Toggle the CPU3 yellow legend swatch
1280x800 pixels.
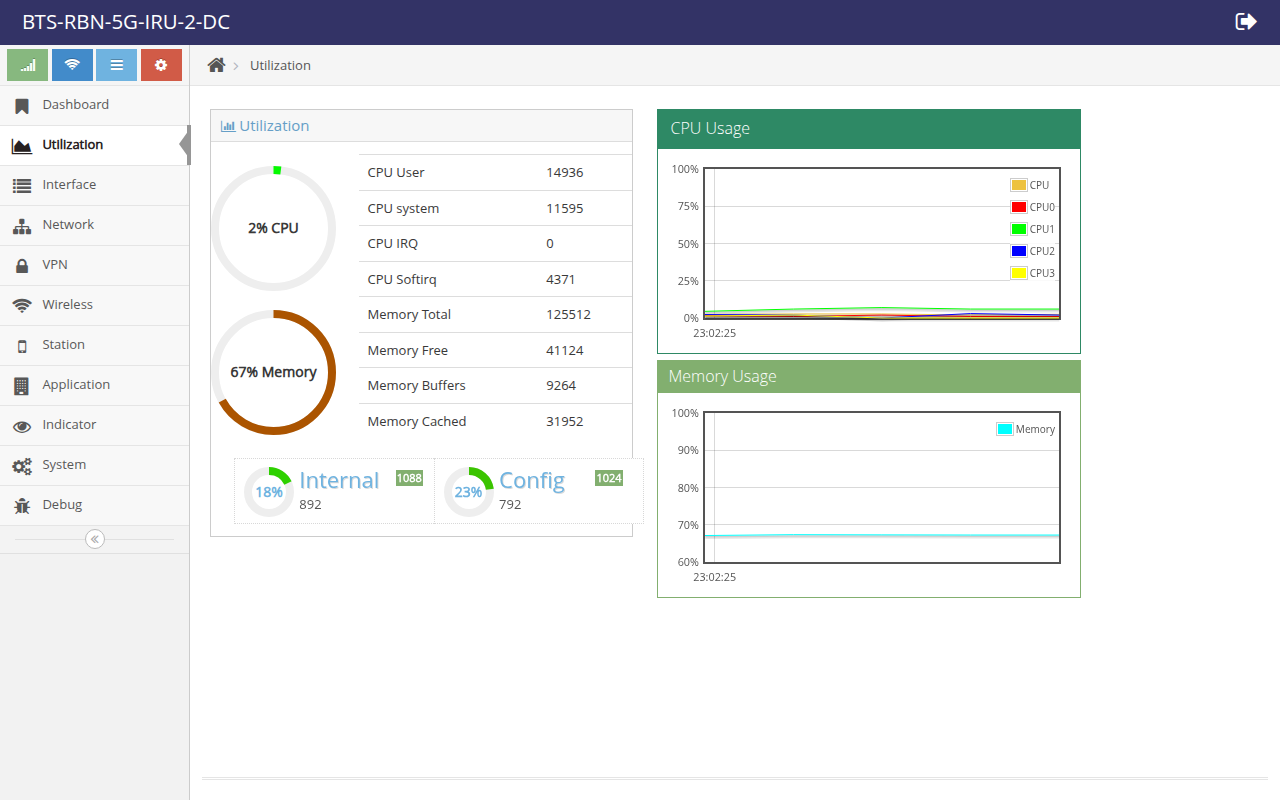[1019, 273]
